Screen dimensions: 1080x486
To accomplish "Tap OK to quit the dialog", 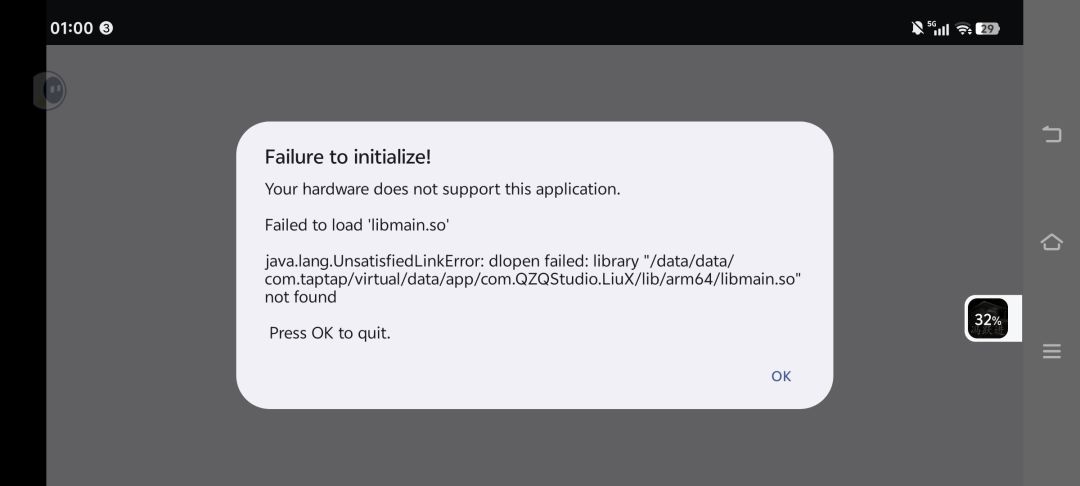I will pyautogui.click(x=781, y=376).
